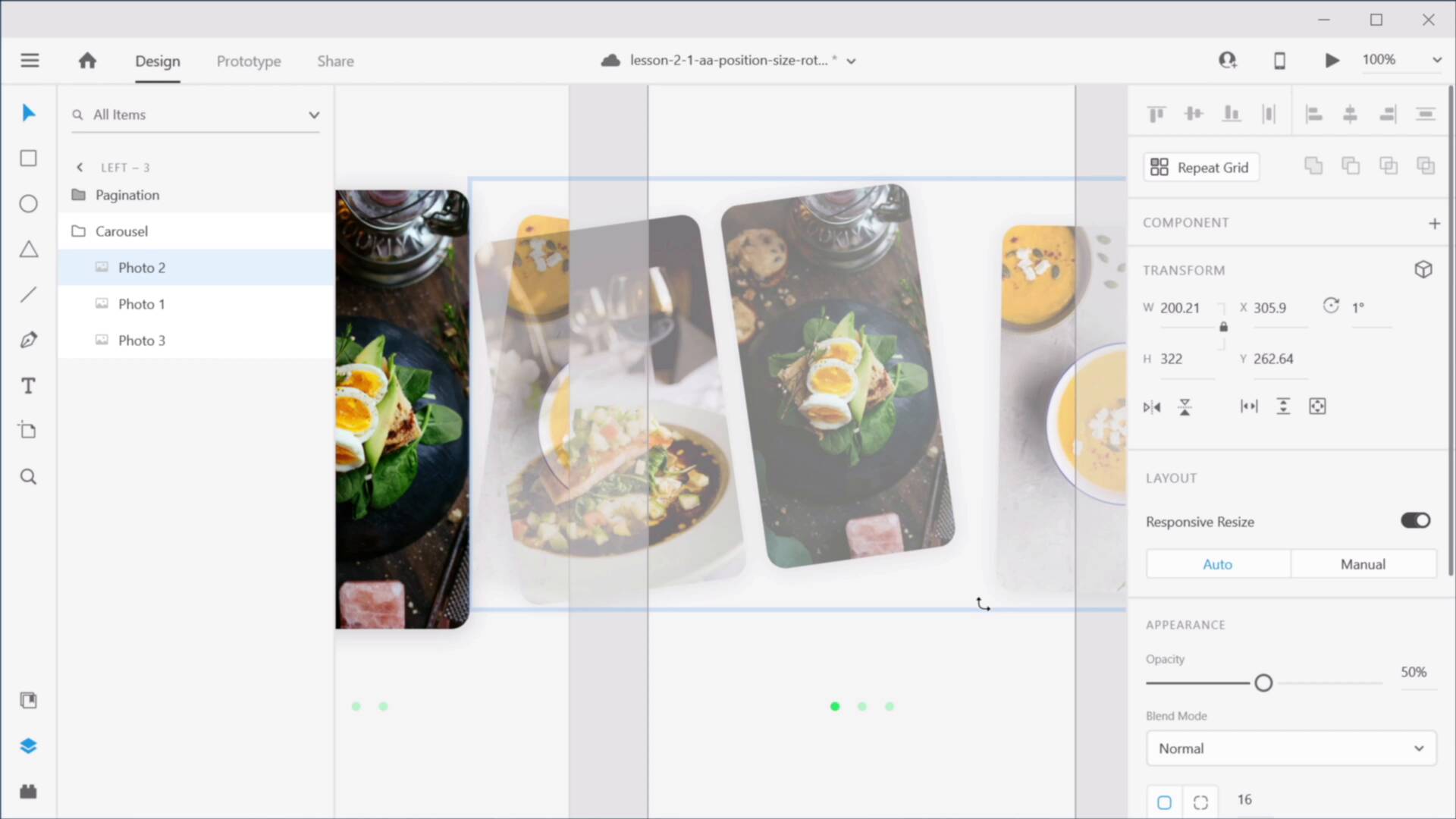Switch to the Prototype tab
1456x819 pixels.
coord(249,61)
